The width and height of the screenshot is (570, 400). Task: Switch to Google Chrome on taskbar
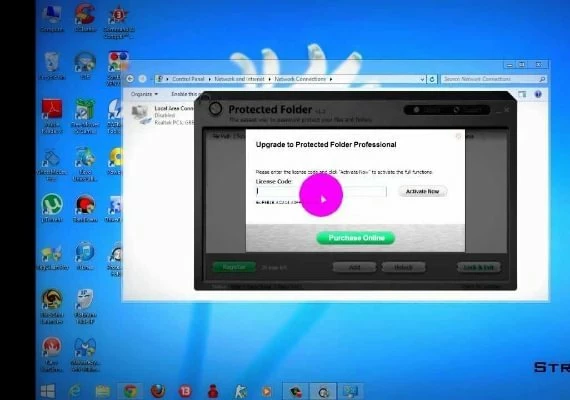coord(130,391)
